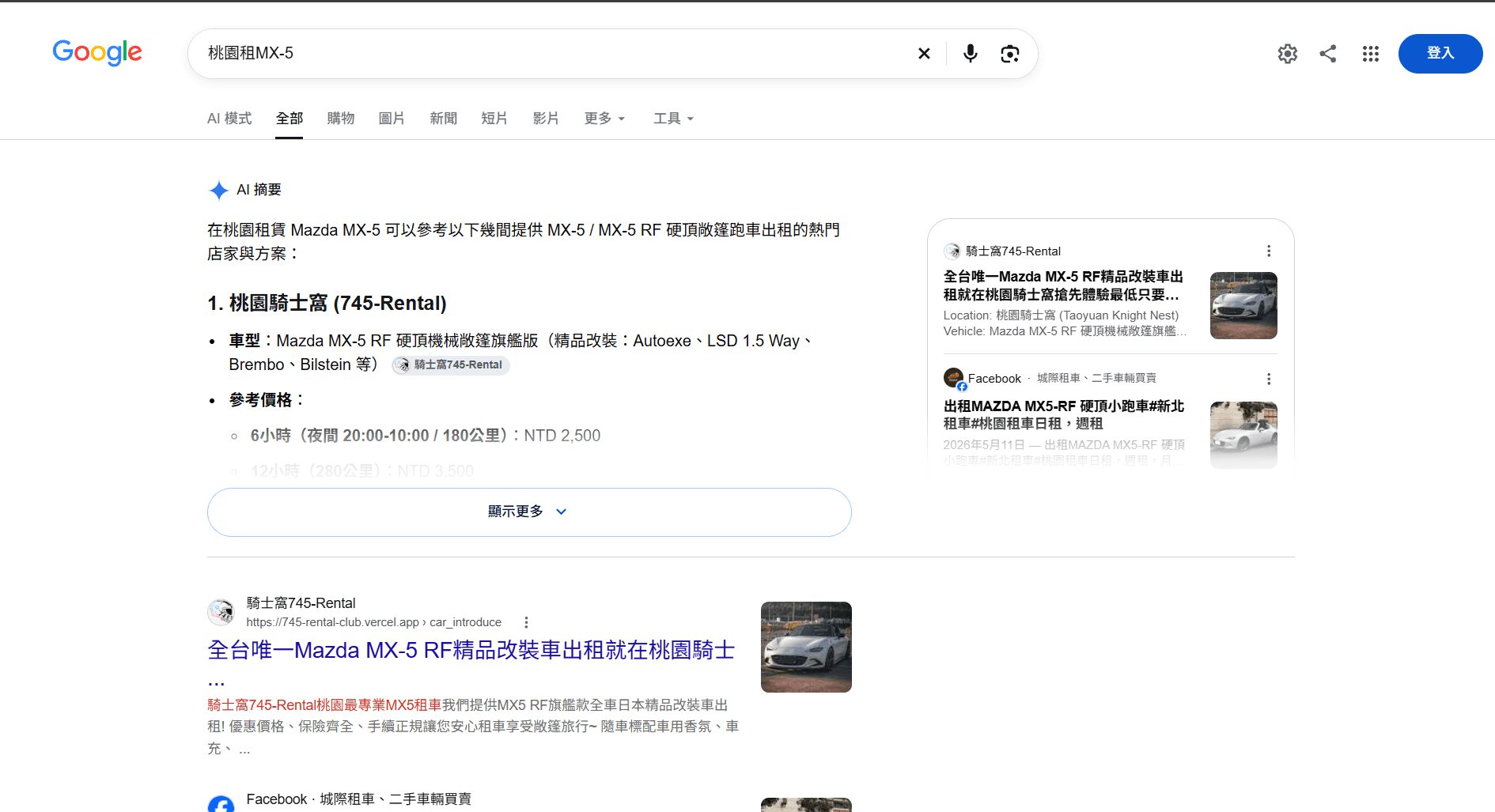Viewport: 1495px width, 812px height.
Task: Click the 騎士窩745-Rental source chip in AI summary
Action: (x=451, y=364)
